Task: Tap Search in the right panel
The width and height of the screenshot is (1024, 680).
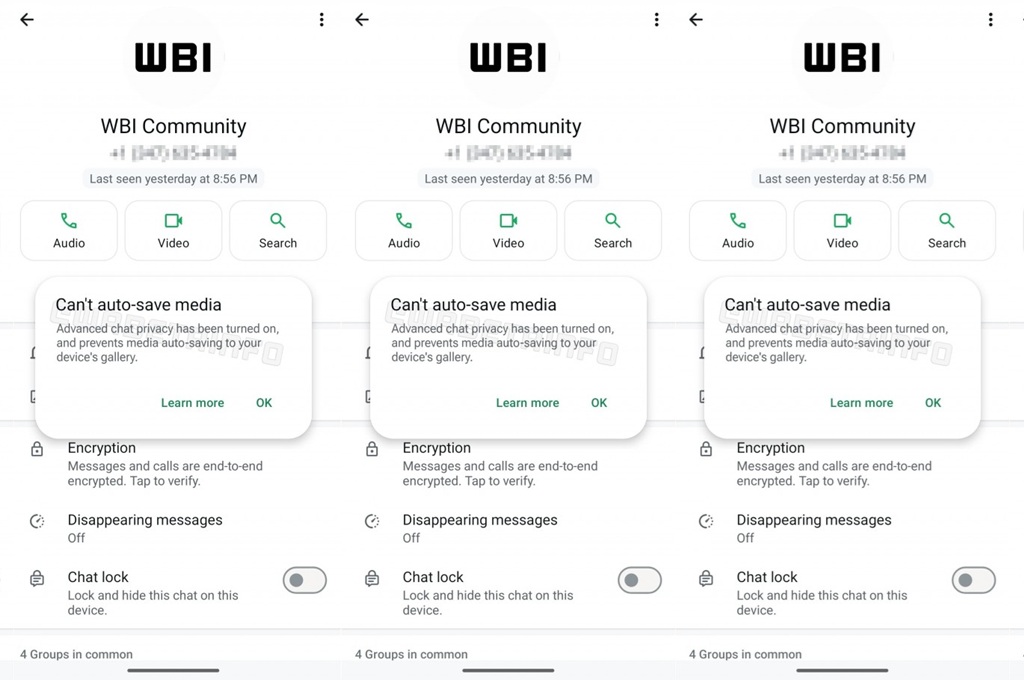Action: 947,231
